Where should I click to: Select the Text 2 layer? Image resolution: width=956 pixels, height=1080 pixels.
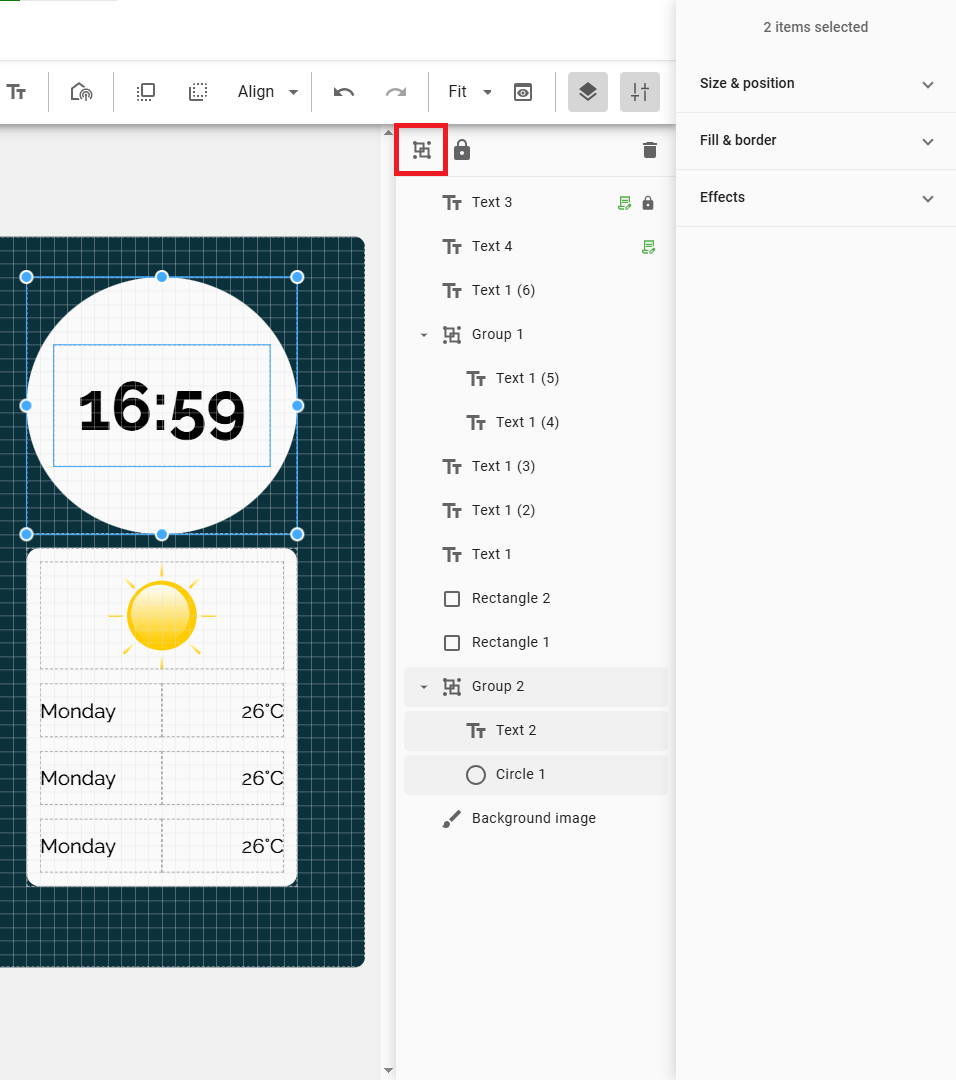click(x=536, y=731)
